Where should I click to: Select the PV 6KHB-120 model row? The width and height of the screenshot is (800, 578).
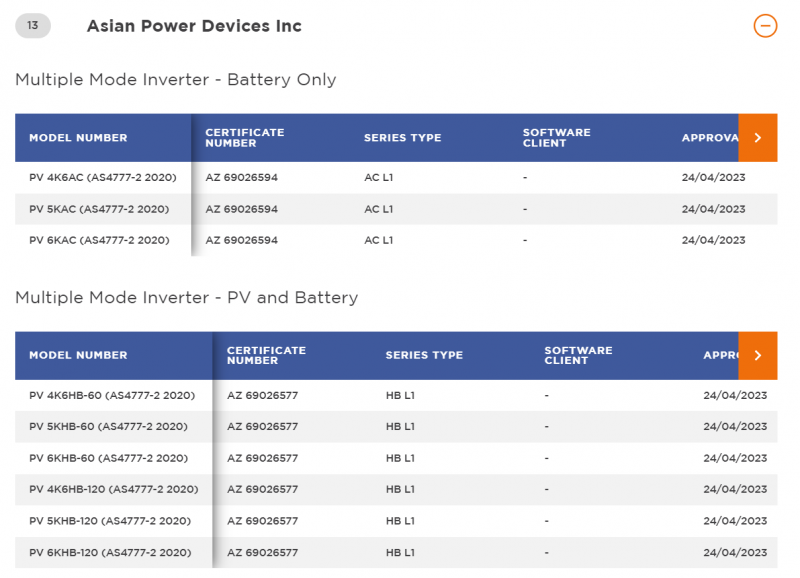[110, 552]
